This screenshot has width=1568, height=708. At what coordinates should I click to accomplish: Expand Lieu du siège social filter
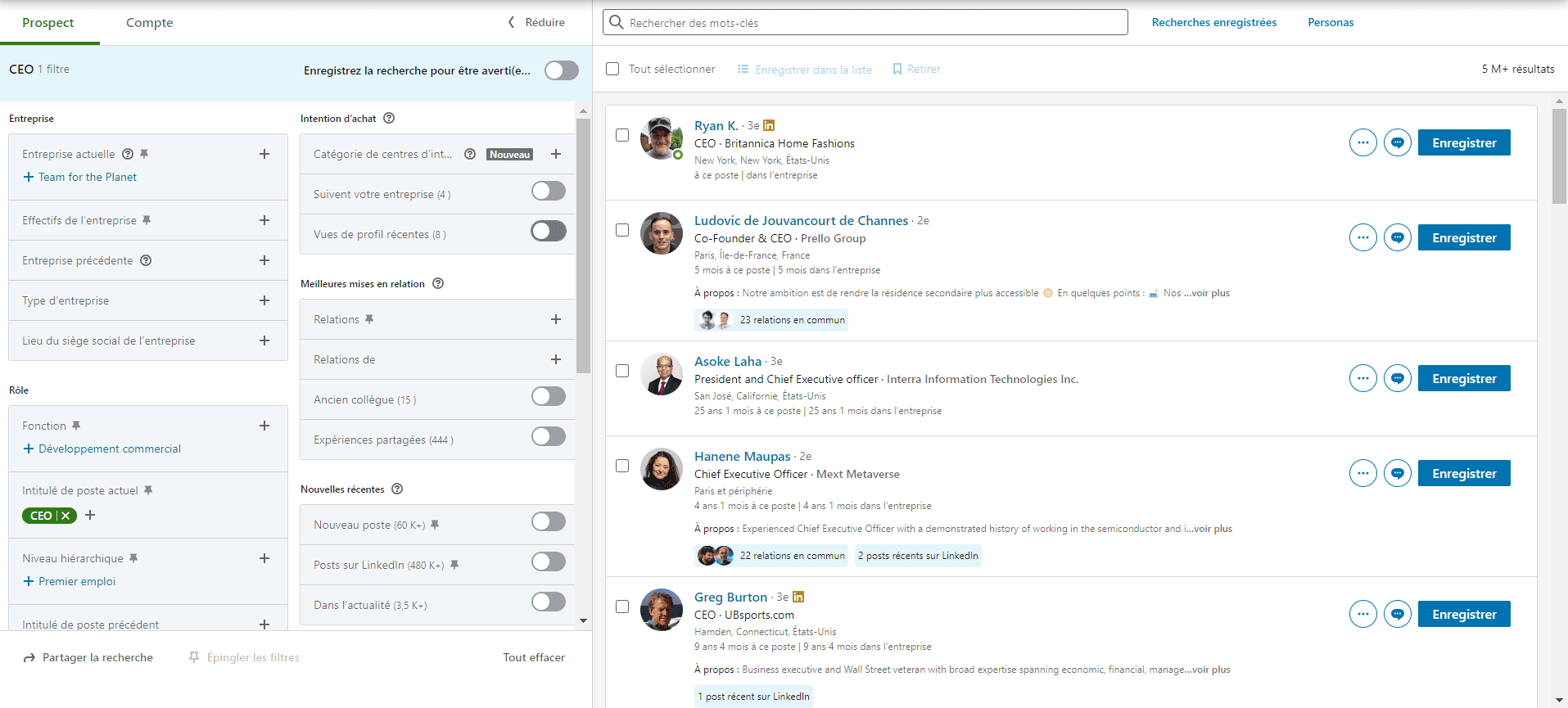264,340
